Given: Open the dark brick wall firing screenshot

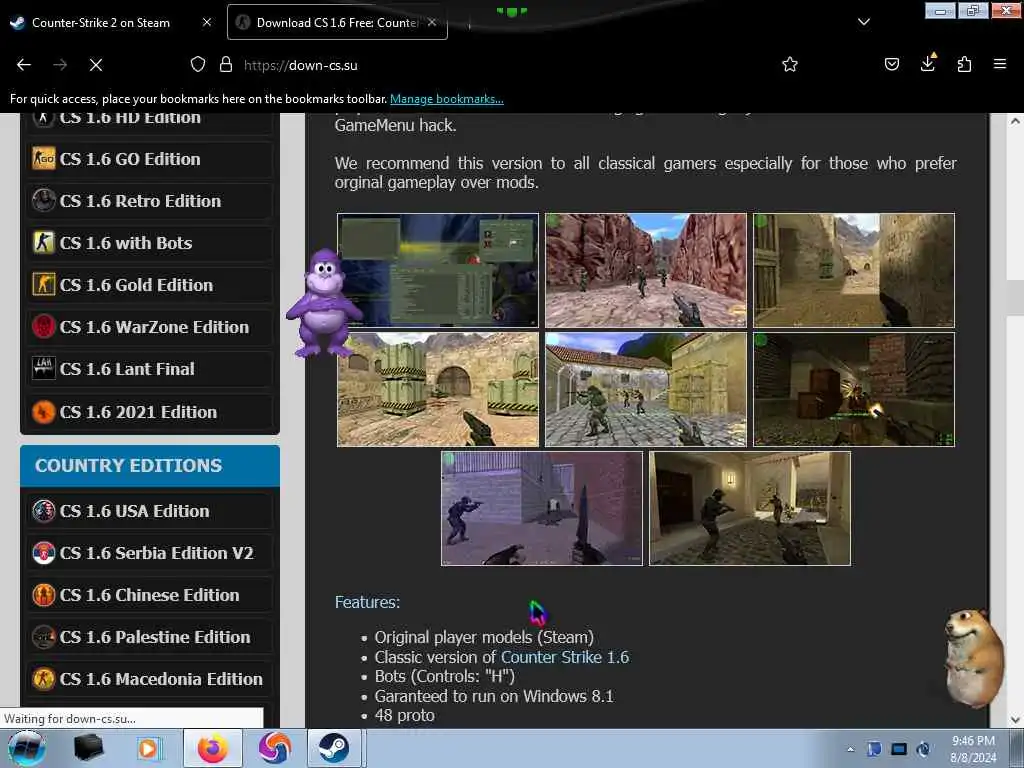Looking at the screenshot, I should [x=854, y=390].
